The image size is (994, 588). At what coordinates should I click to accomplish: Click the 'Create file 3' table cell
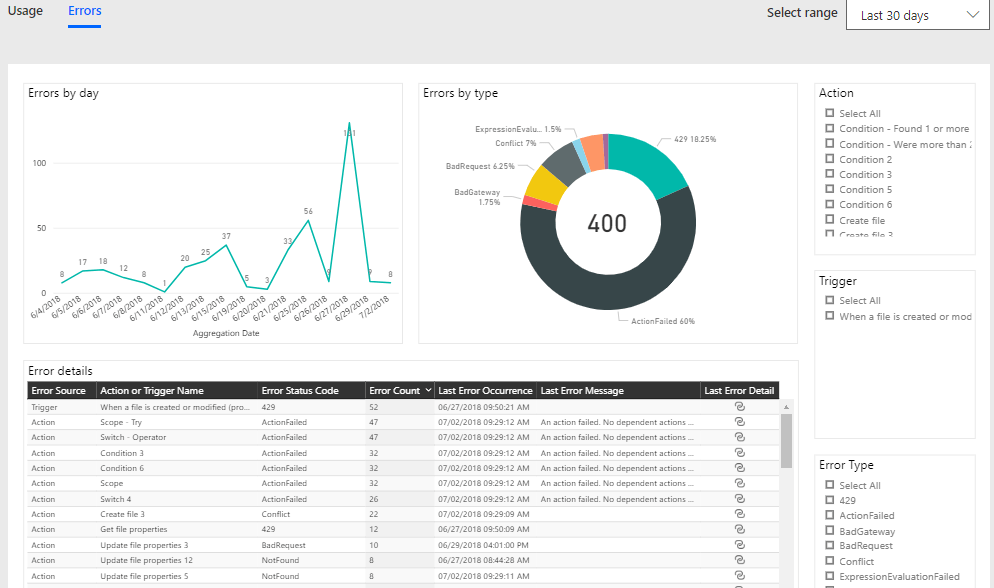click(x=122, y=514)
